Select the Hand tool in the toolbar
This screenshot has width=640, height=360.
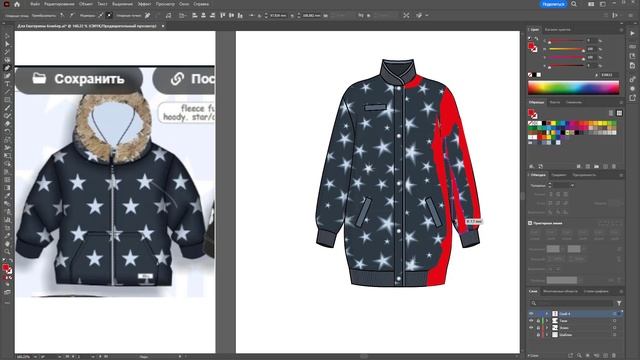pos(7,243)
